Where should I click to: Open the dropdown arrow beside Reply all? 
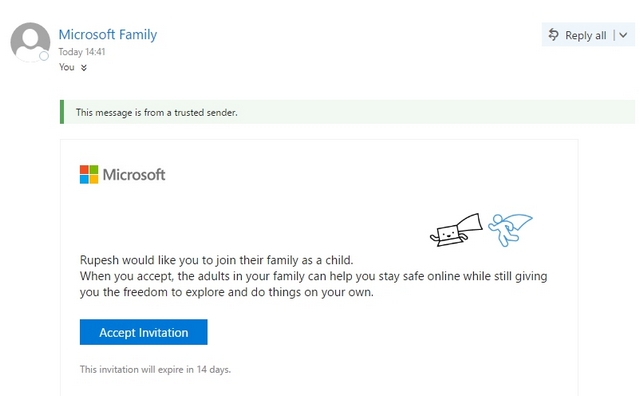623,35
